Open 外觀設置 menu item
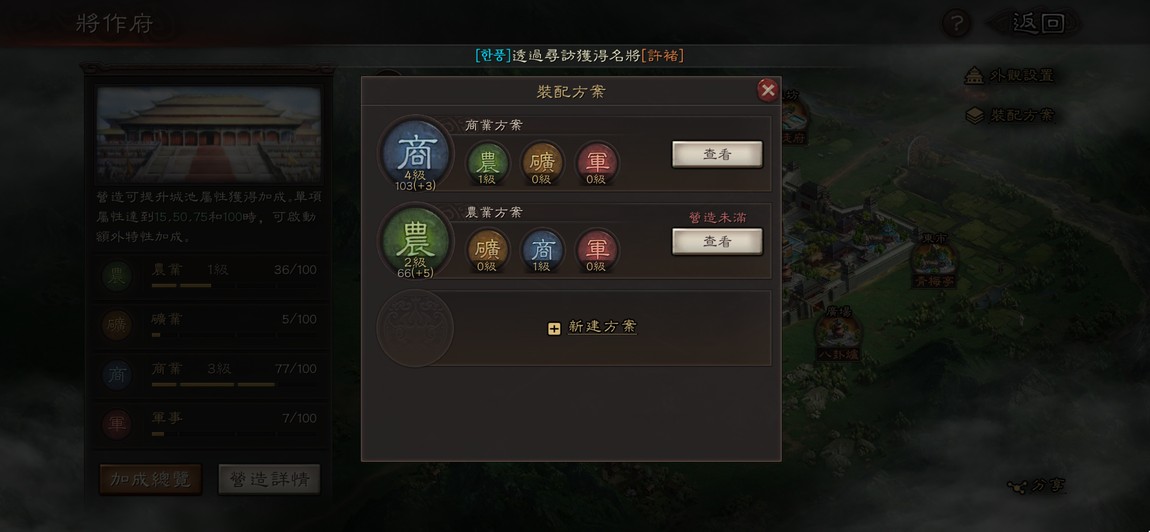1150x532 pixels. pos(1010,76)
